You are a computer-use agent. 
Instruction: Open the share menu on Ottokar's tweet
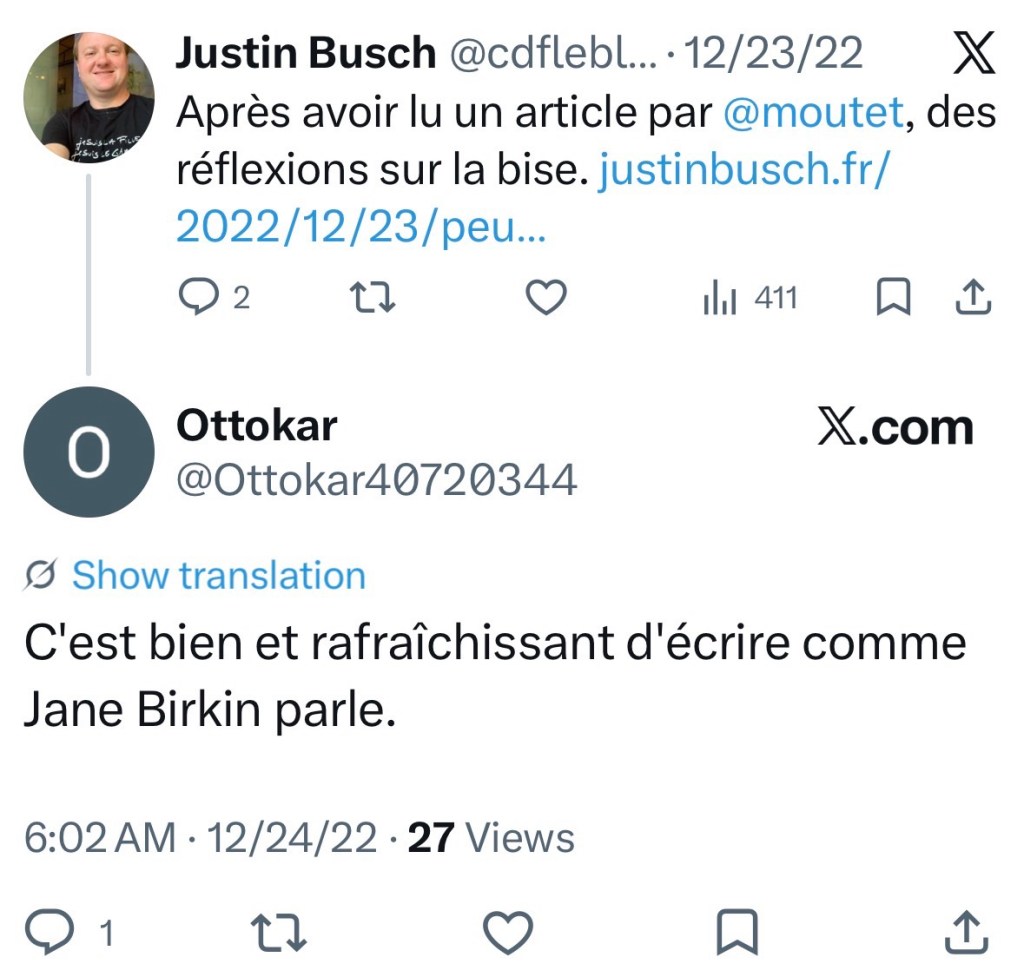point(966,932)
